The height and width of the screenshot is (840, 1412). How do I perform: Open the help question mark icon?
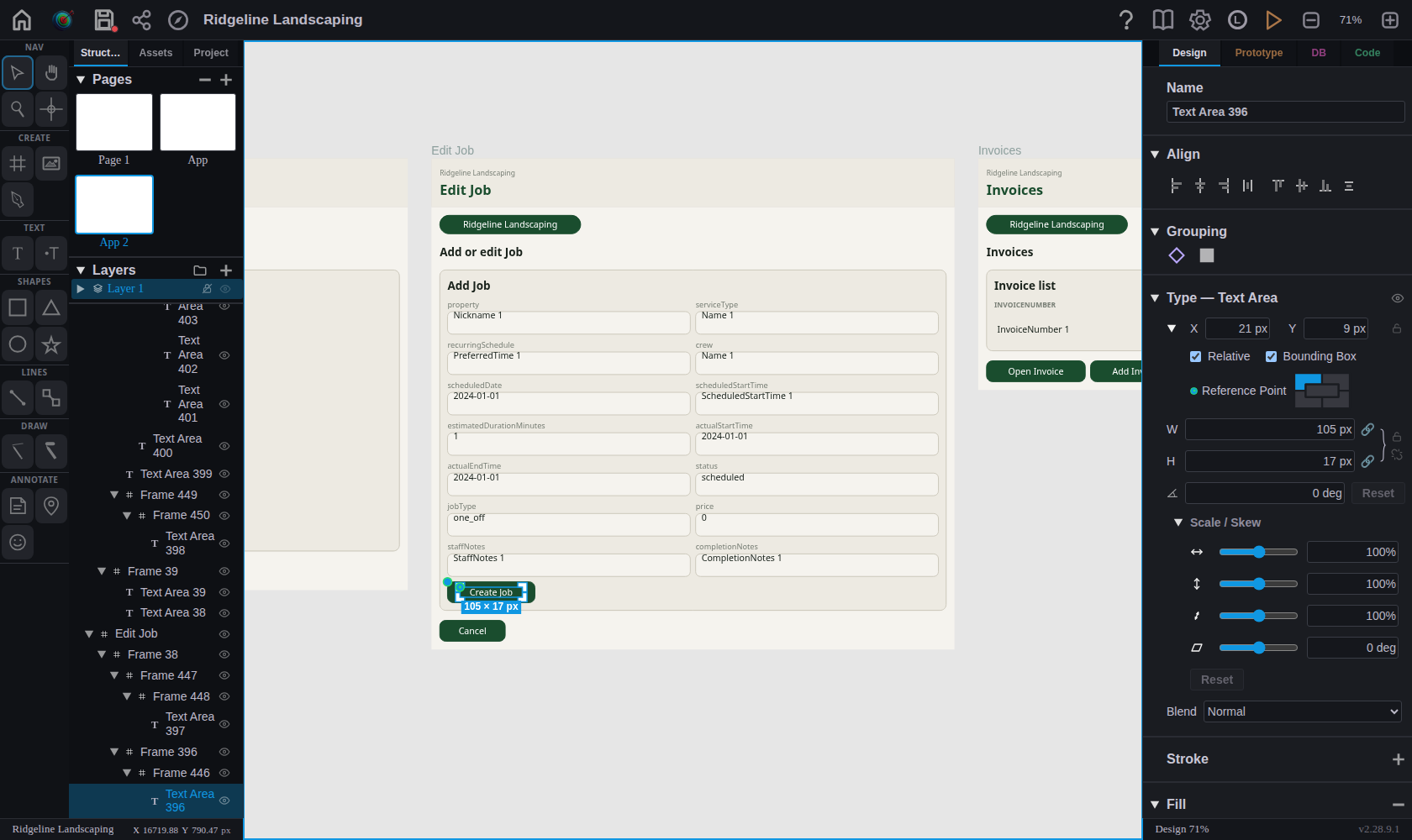pos(1126,19)
